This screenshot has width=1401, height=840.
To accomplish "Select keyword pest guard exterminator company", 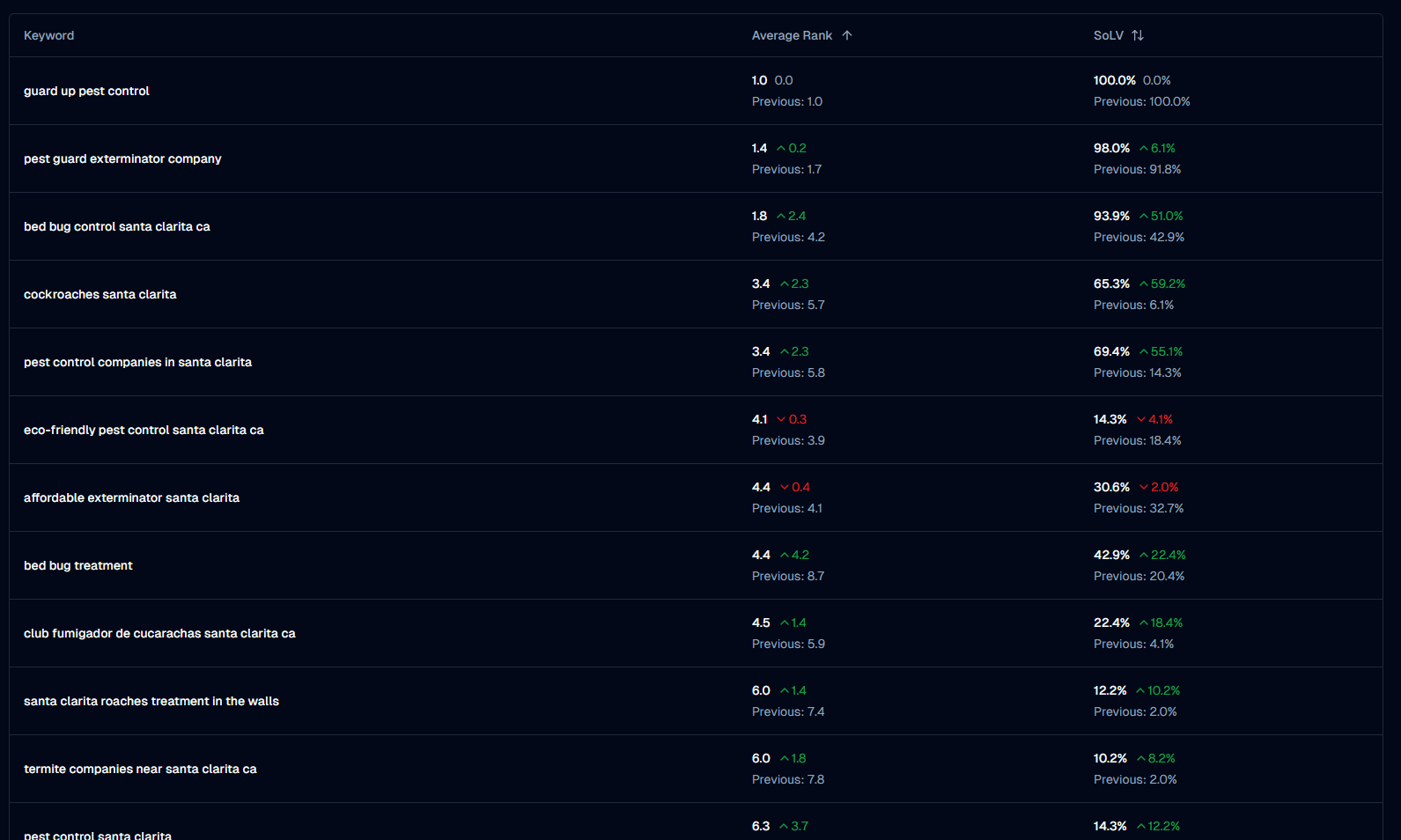I will pyautogui.click(x=122, y=158).
